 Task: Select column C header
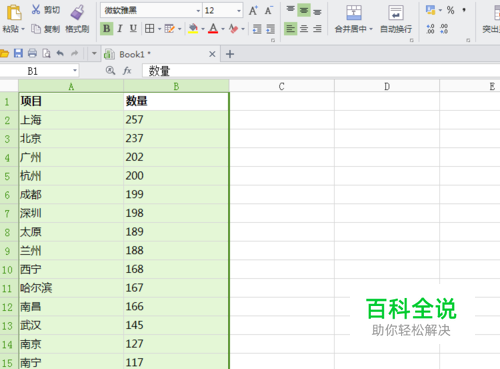tap(282, 86)
